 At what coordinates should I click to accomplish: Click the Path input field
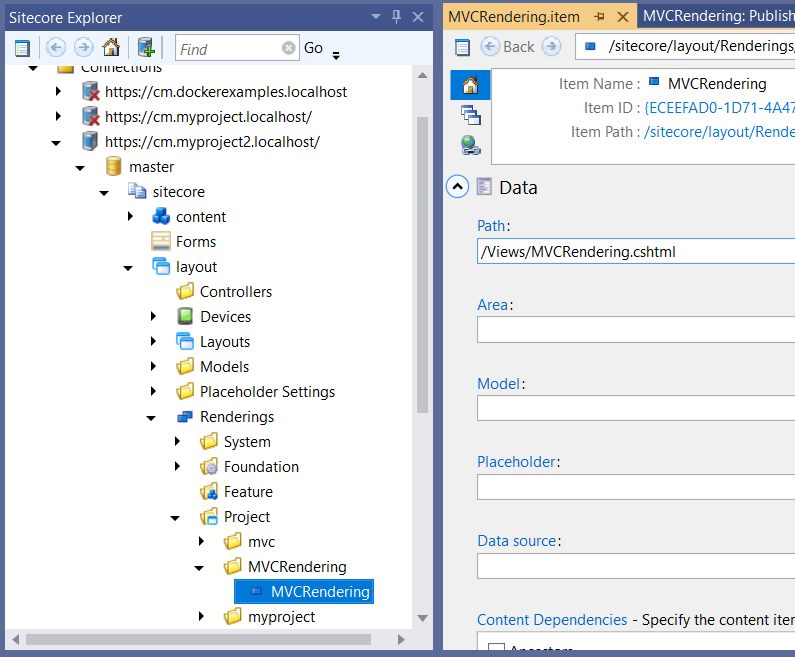click(636, 251)
